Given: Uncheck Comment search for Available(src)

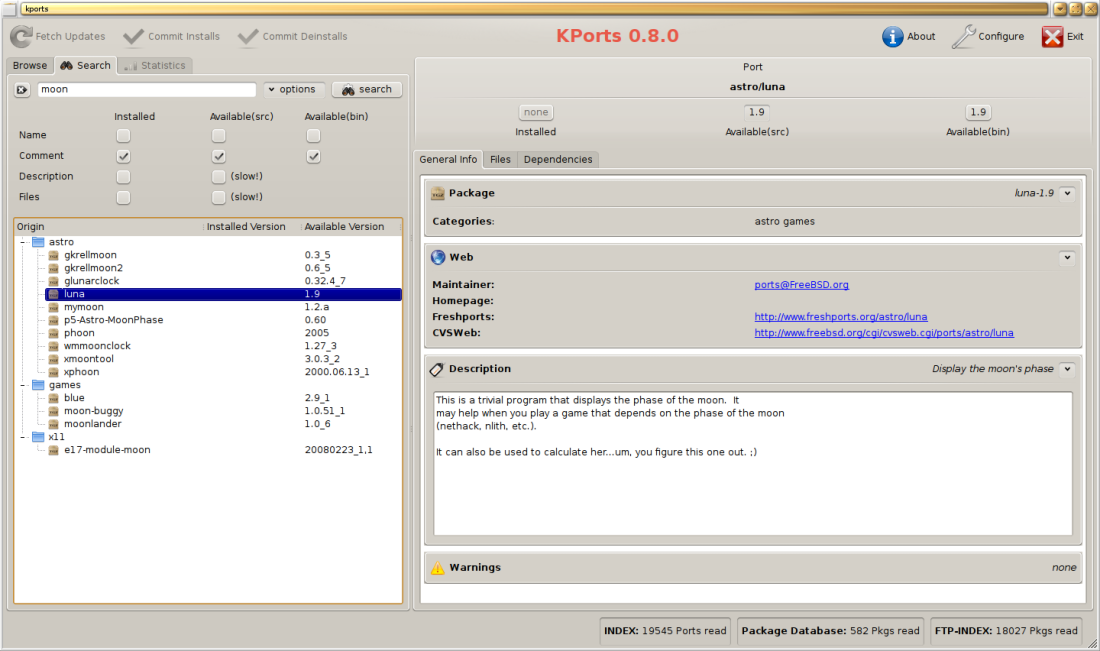Looking at the screenshot, I should 219,156.
